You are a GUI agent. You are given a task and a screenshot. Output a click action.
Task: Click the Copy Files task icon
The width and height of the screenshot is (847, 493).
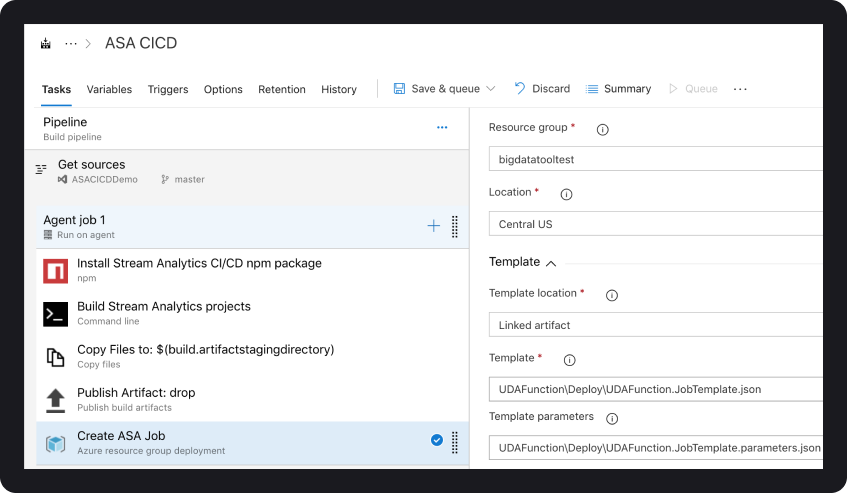click(x=56, y=357)
